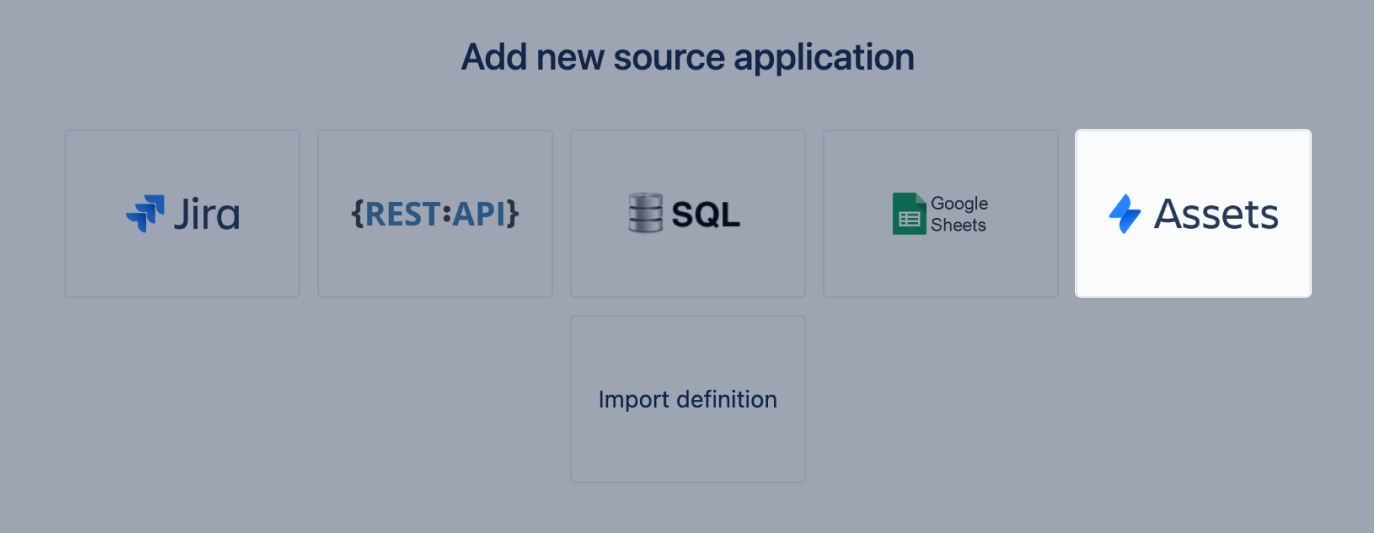The width and height of the screenshot is (1374, 533).
Task: Click the word "API" in the logo
Action: pos(479,214)
